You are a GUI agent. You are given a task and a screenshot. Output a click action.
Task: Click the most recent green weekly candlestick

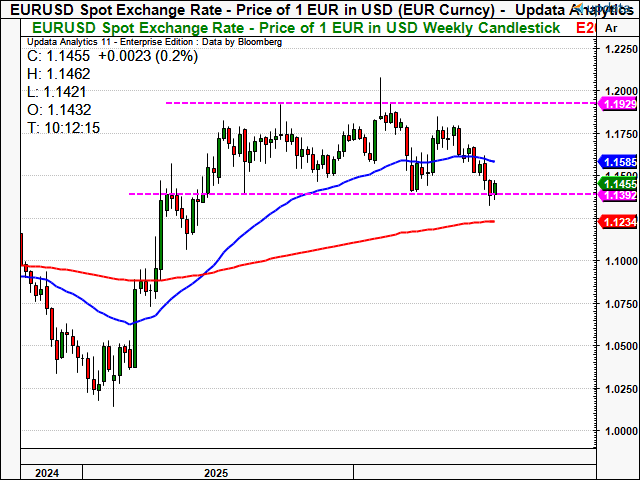(495, 189)
